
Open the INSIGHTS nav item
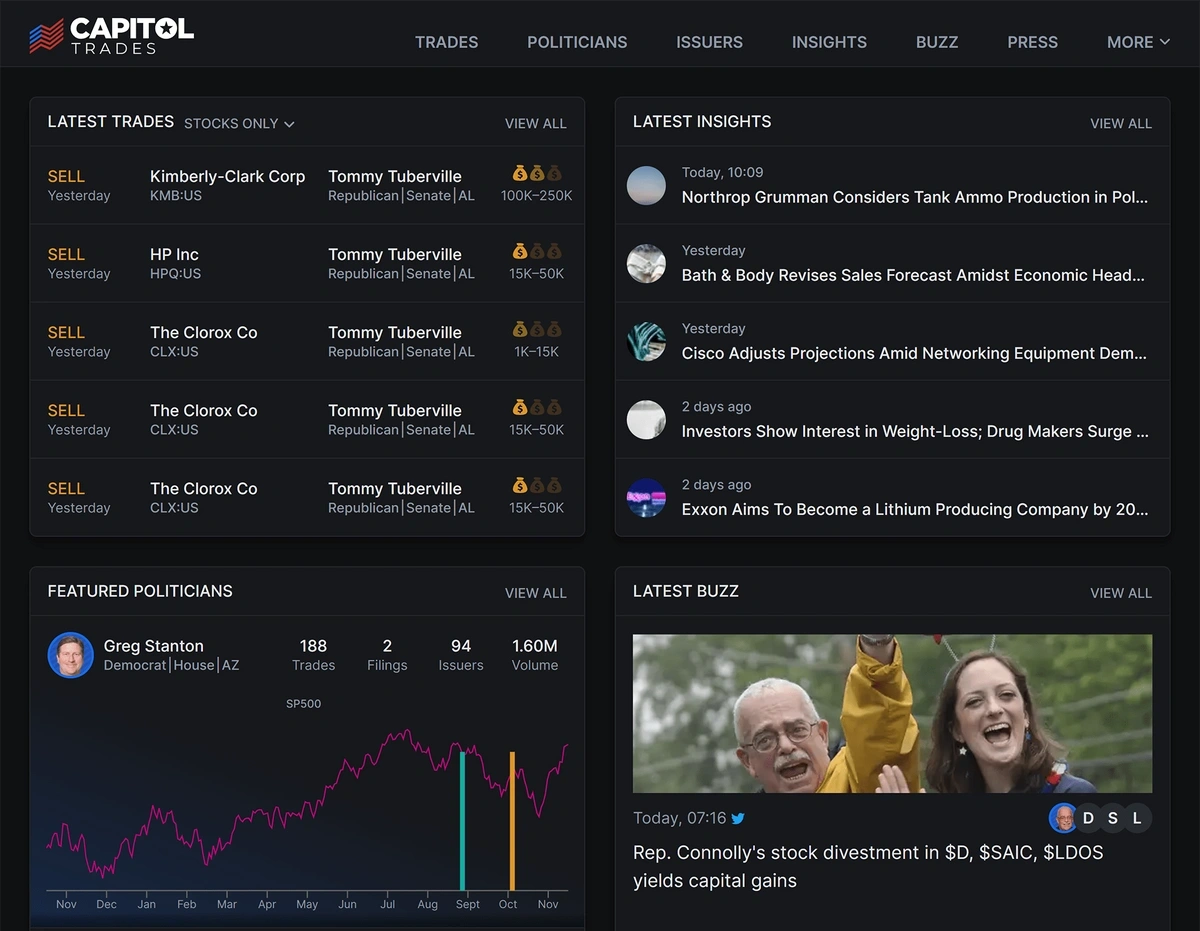click(x=829, y=42)
